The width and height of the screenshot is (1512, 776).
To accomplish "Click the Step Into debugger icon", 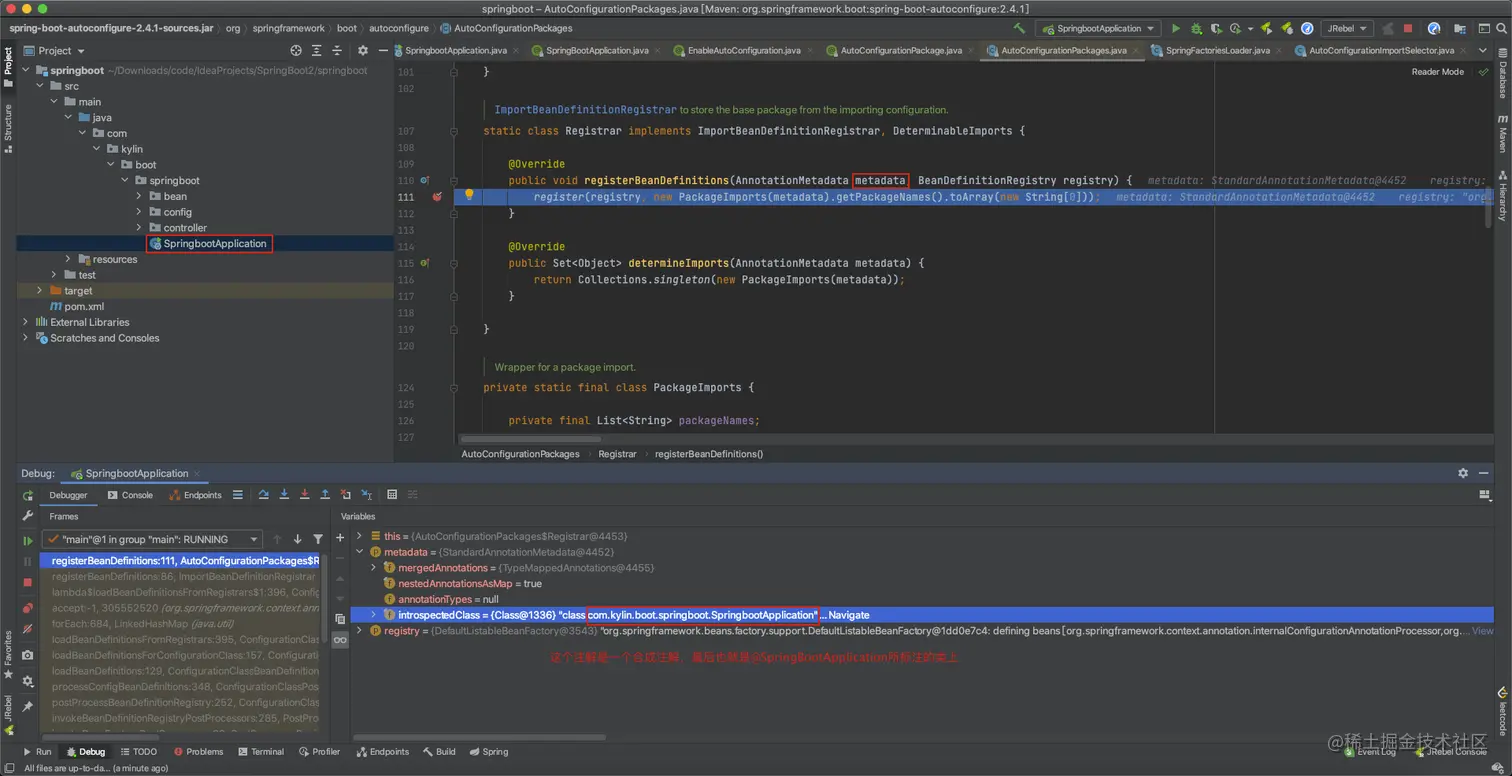I will (284, 495).
